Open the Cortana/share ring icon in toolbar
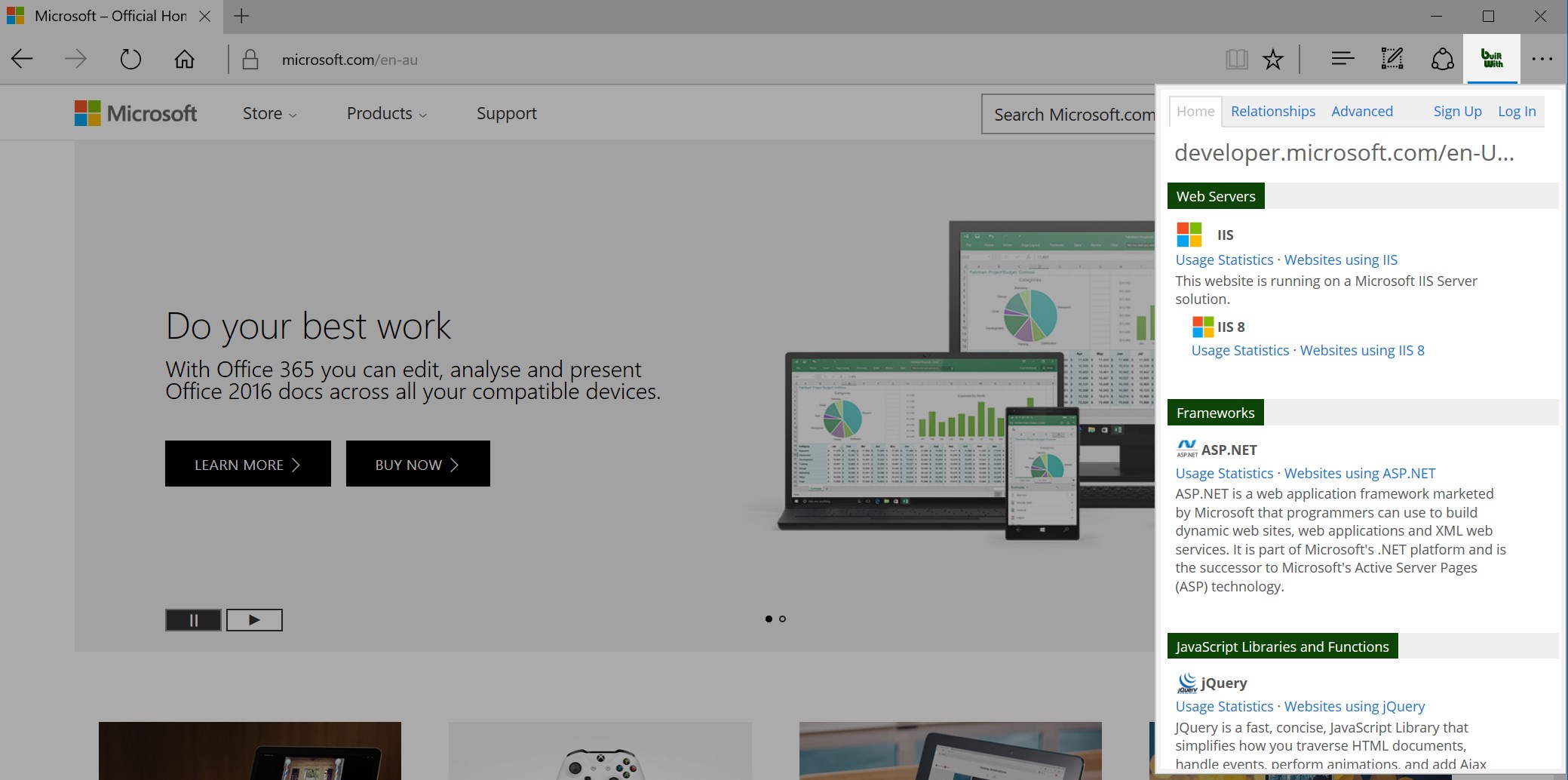 [x=1442, y=59]
